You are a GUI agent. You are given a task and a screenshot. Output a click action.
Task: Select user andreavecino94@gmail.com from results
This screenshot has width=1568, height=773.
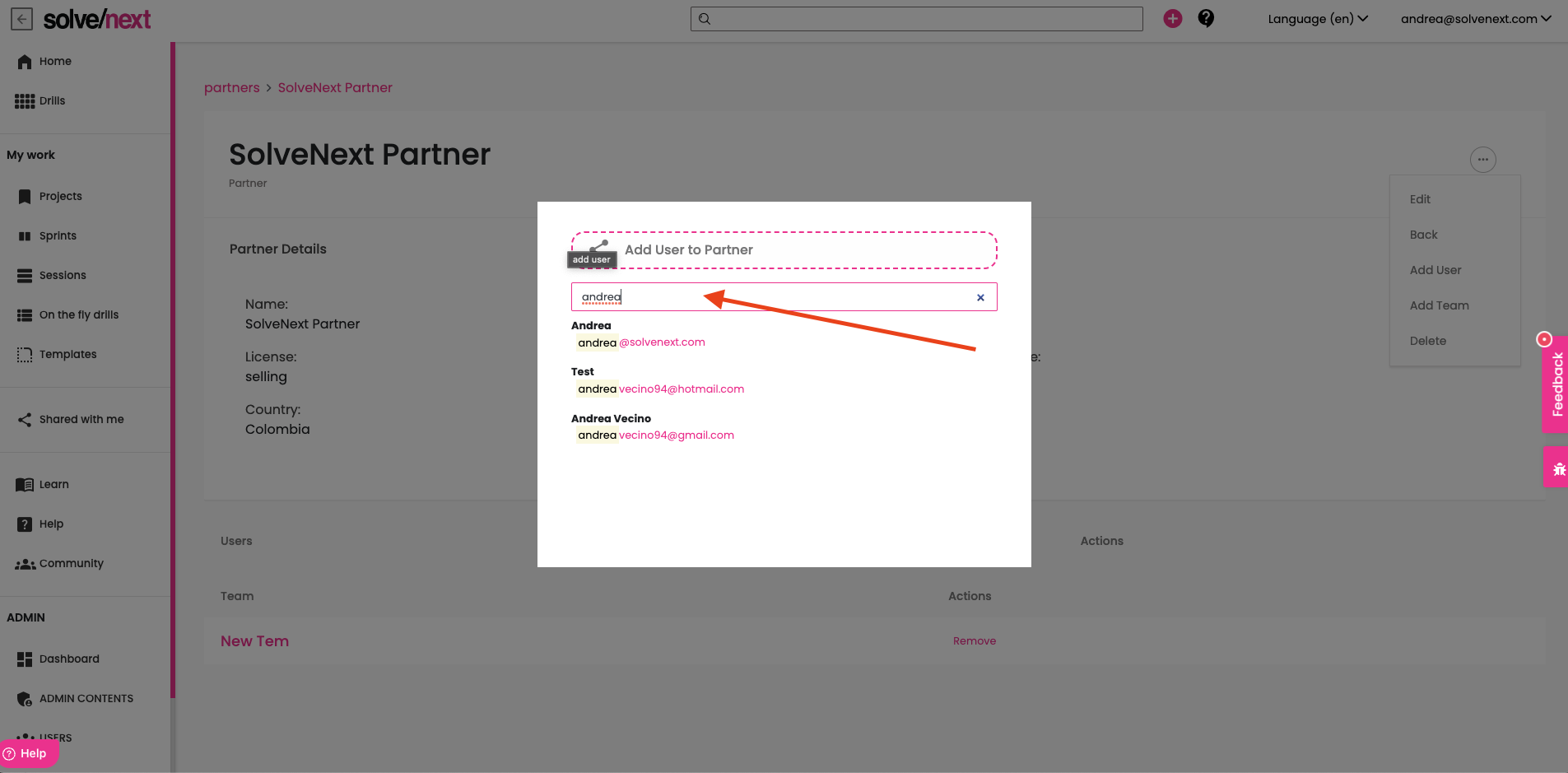click(655, 435)
